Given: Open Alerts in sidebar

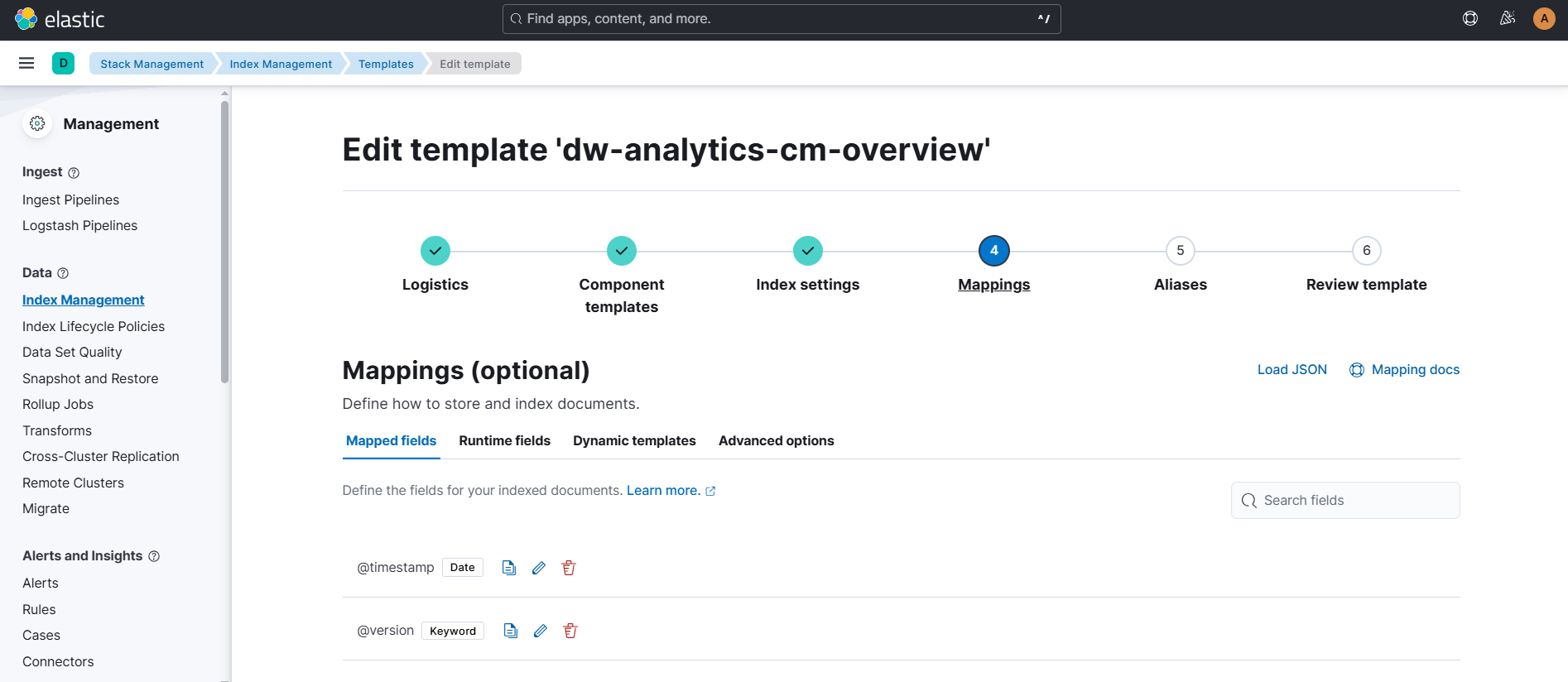Looking at the screenshot, I should tap(41, 584).
